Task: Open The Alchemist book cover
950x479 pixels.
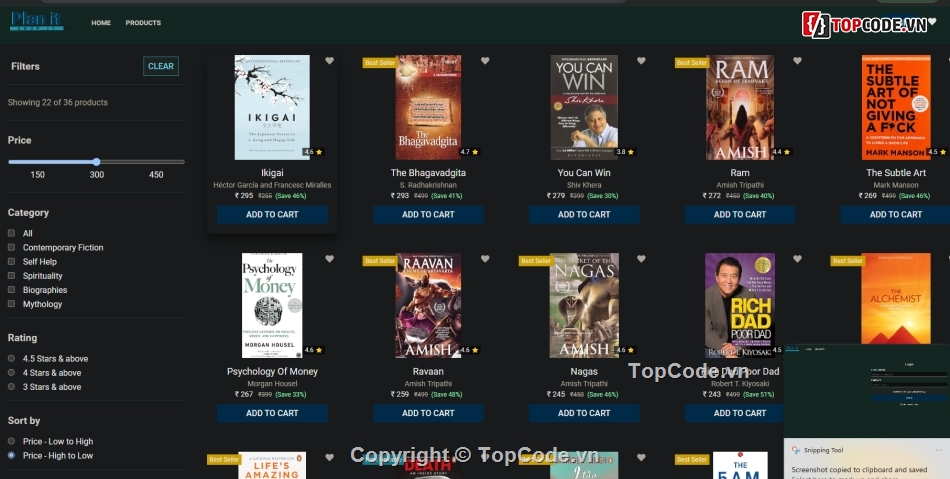Action: pyautogui.click(x=896, y=299)
